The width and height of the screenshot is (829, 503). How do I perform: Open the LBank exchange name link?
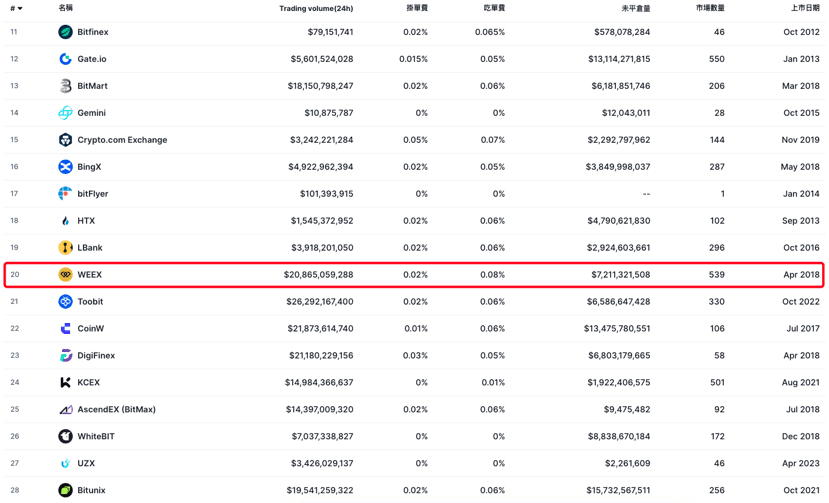[x=90, y=248]
